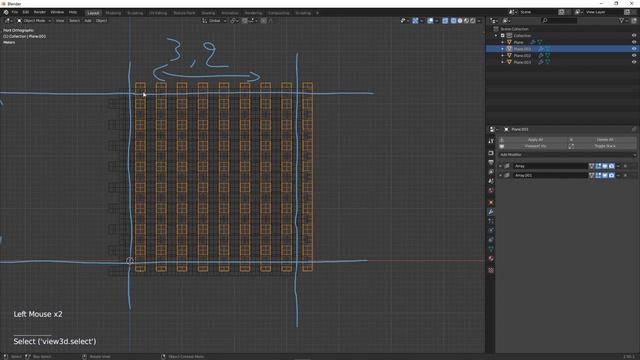Collapse the Collection tree item
The width and height of the screenshot is (640, 360).
(x=496, y=36)
